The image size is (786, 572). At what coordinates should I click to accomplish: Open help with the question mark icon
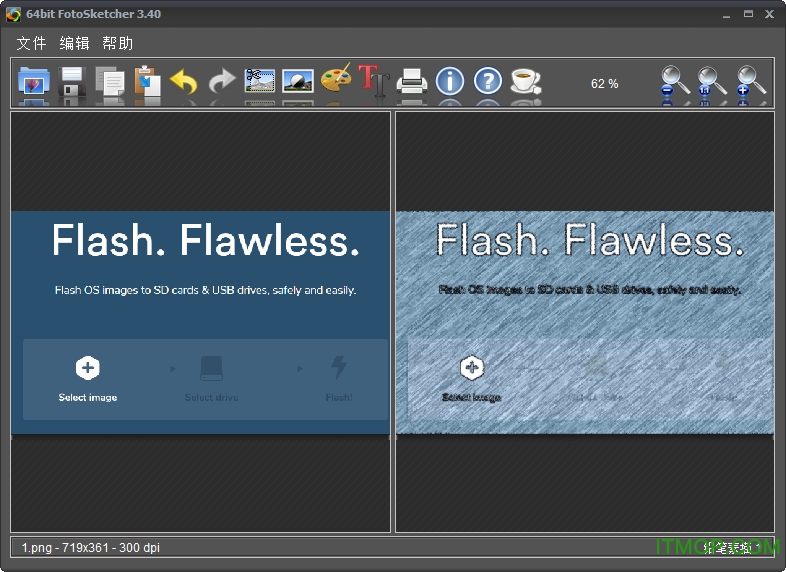487,81
